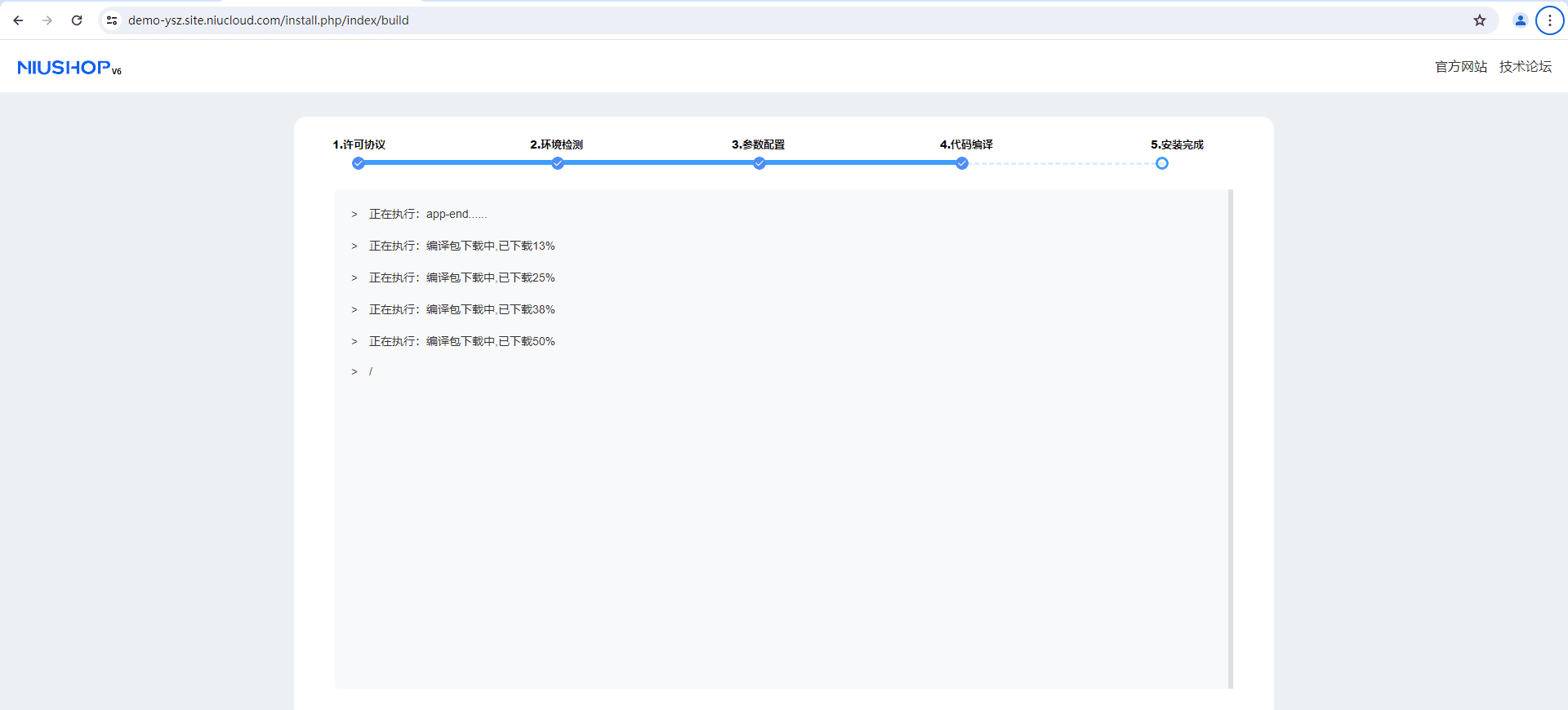This screenshot has width=1568, height=710.
Task: Open Chrome's three-dot menu
Action: coord(1549,20)
